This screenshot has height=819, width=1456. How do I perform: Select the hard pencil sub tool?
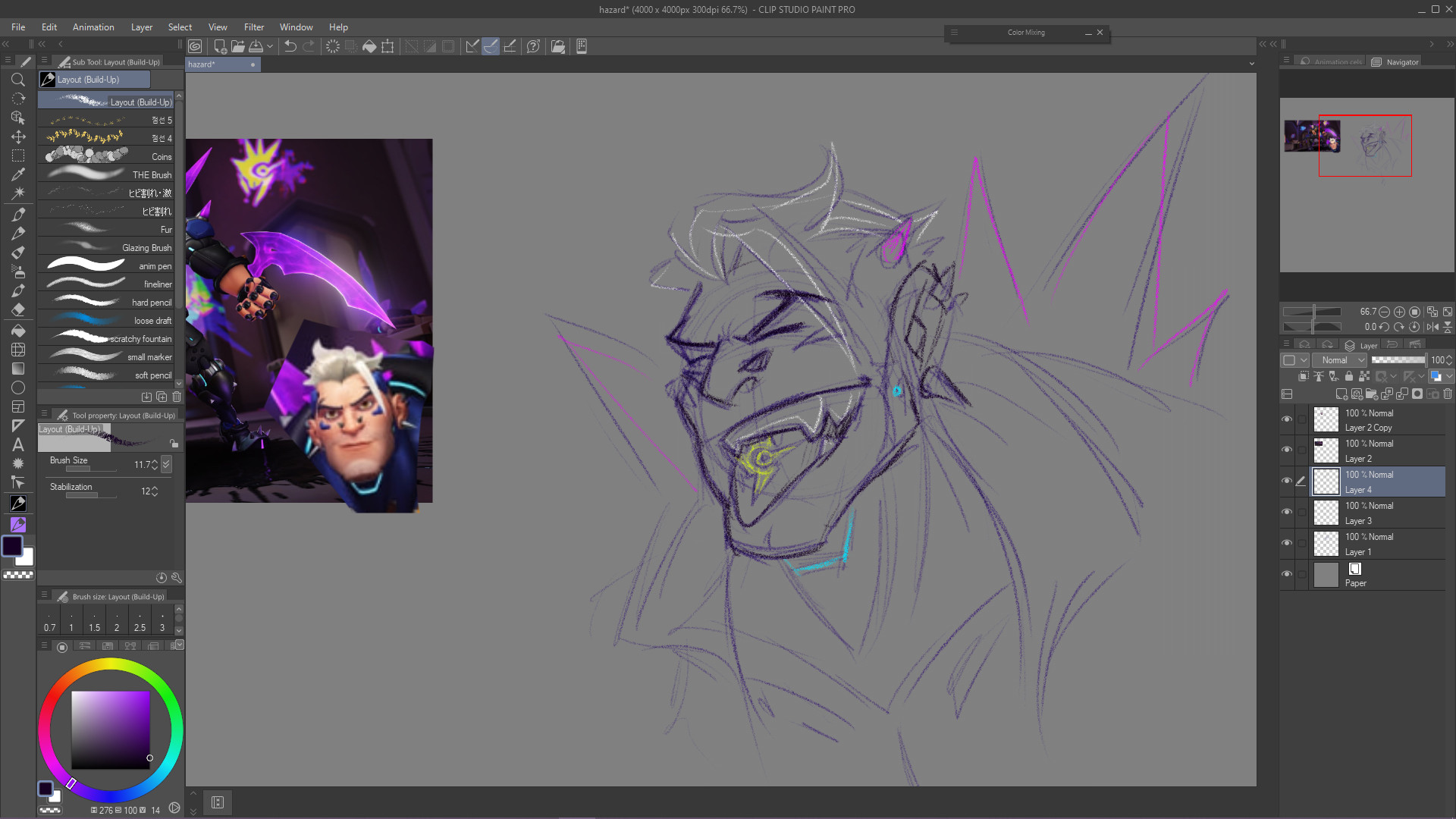(x=106, y=302)
